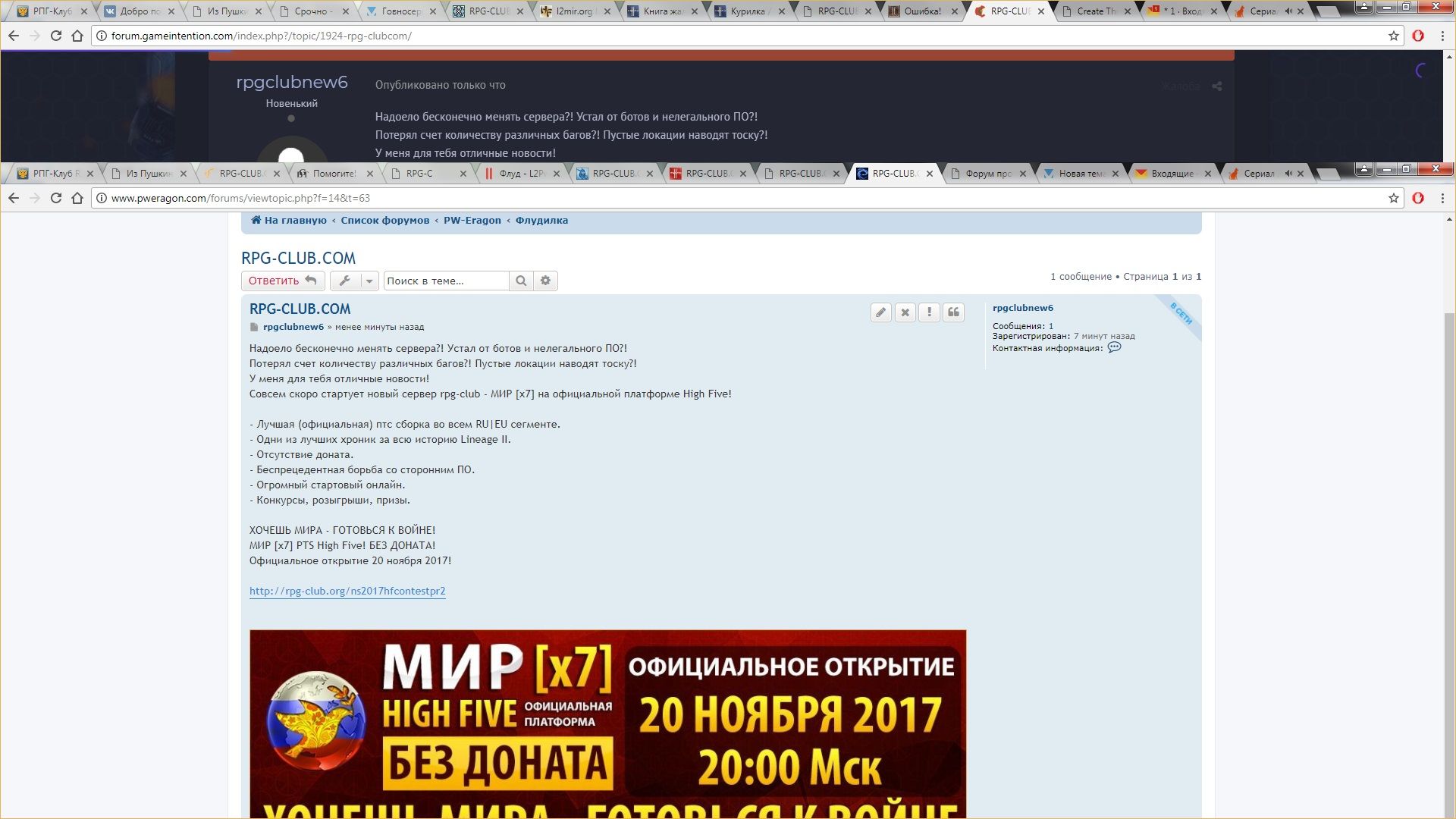The height and width of the screenshot is (819, 1456).
Task: Go to На главную breadcrumb
Action: [289, 221]
